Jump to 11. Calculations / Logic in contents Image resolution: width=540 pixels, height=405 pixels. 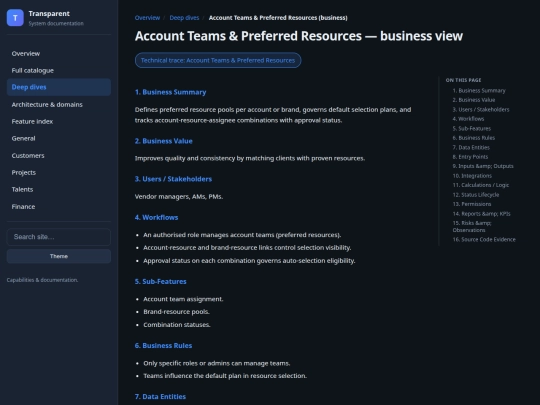pyautogui.click(x=481, y=185)
